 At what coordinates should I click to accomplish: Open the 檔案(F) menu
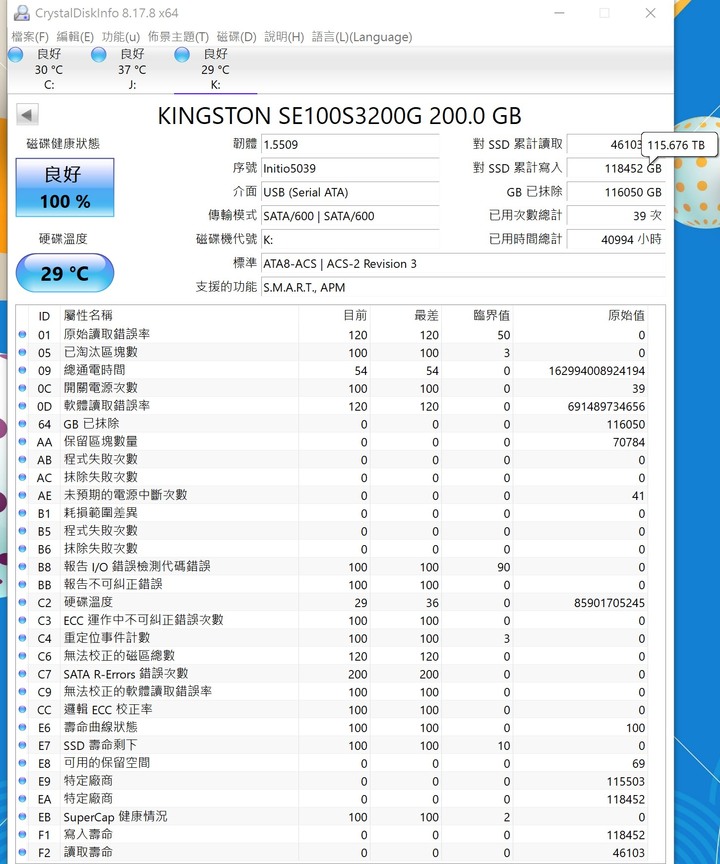(30, 37)
